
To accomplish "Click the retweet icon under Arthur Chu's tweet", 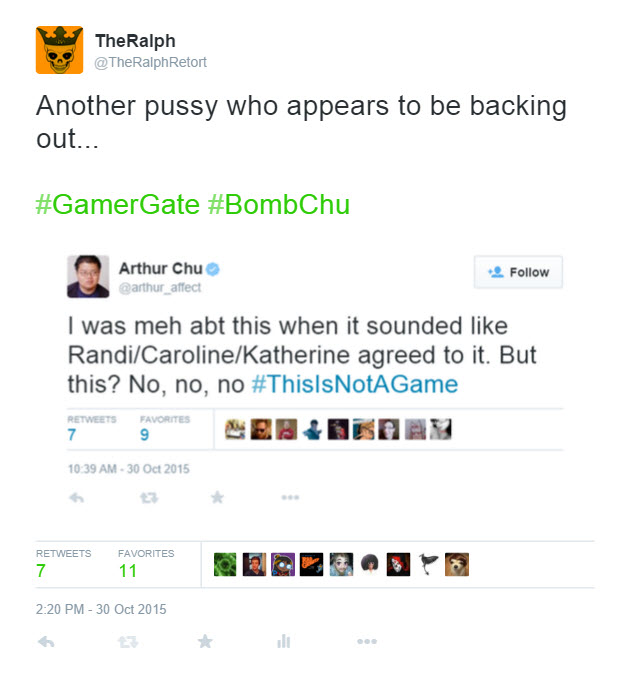I will point(149,498).
